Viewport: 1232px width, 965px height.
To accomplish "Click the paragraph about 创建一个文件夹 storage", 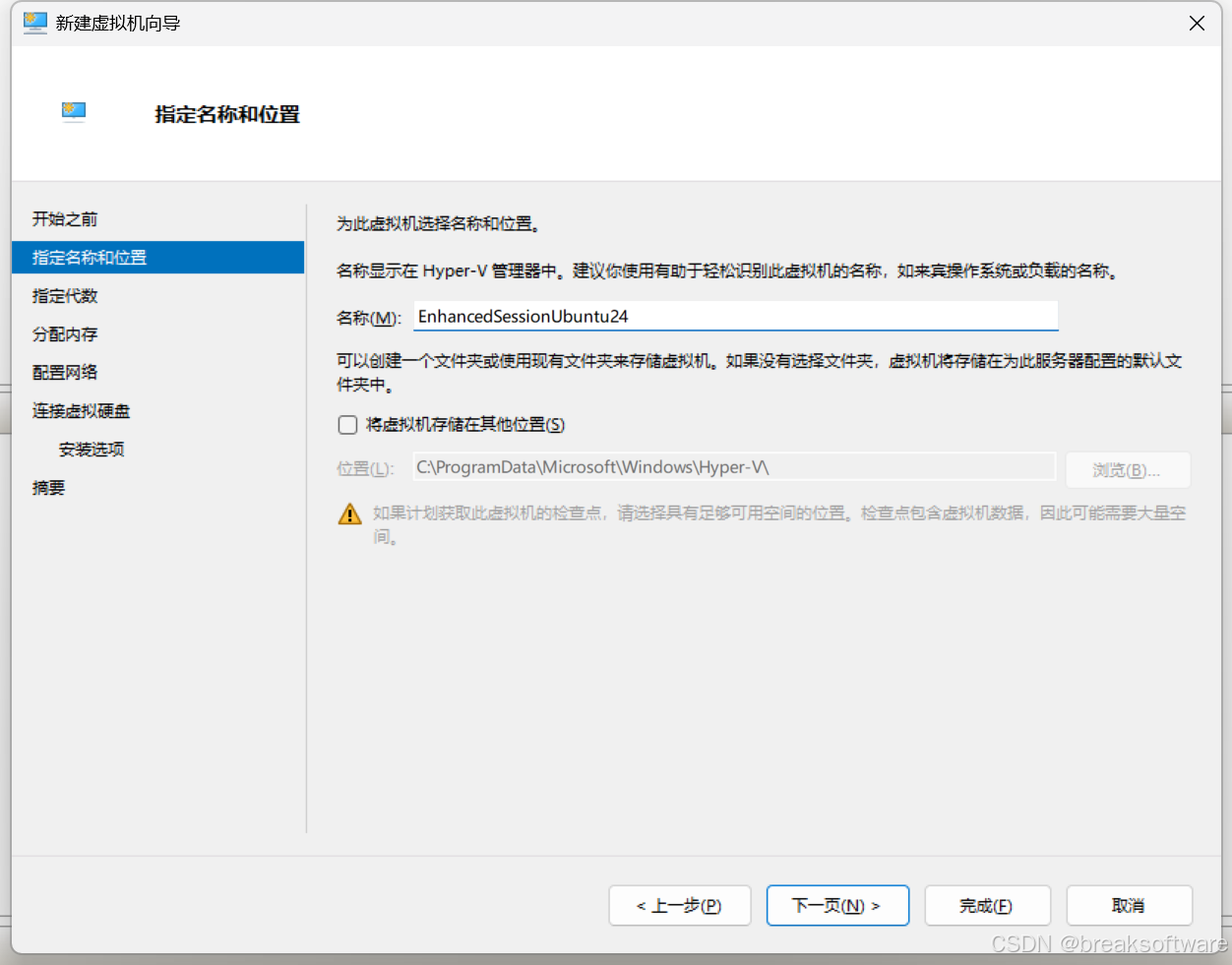I will point(759,373).
